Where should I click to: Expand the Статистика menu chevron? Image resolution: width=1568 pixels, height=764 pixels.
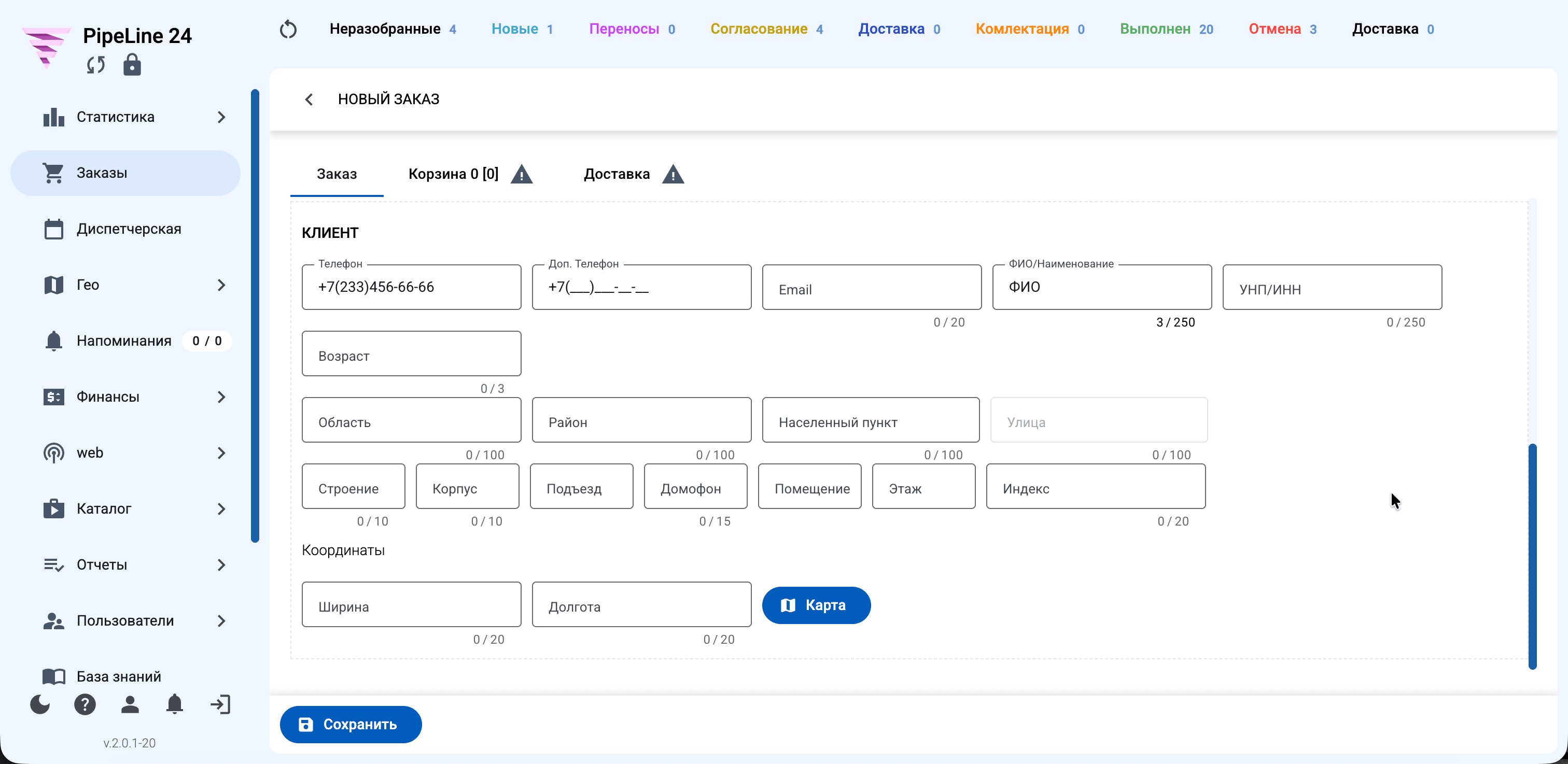coord(221,117)
